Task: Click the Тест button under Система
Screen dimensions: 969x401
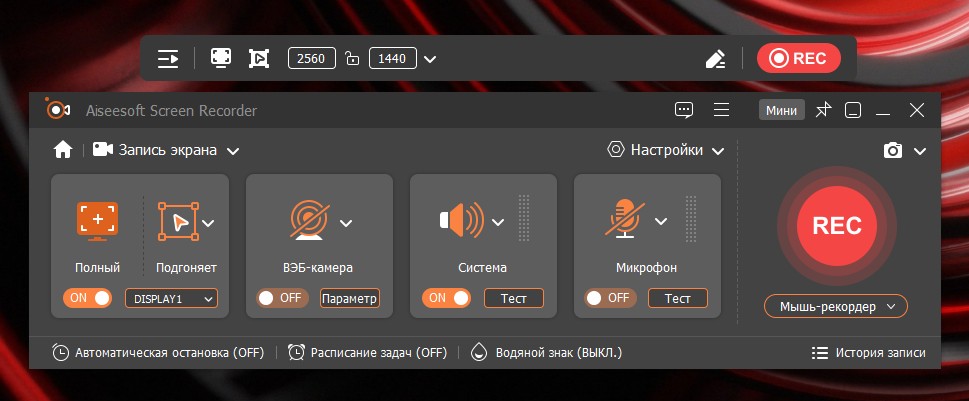Action: pos(514,298)
